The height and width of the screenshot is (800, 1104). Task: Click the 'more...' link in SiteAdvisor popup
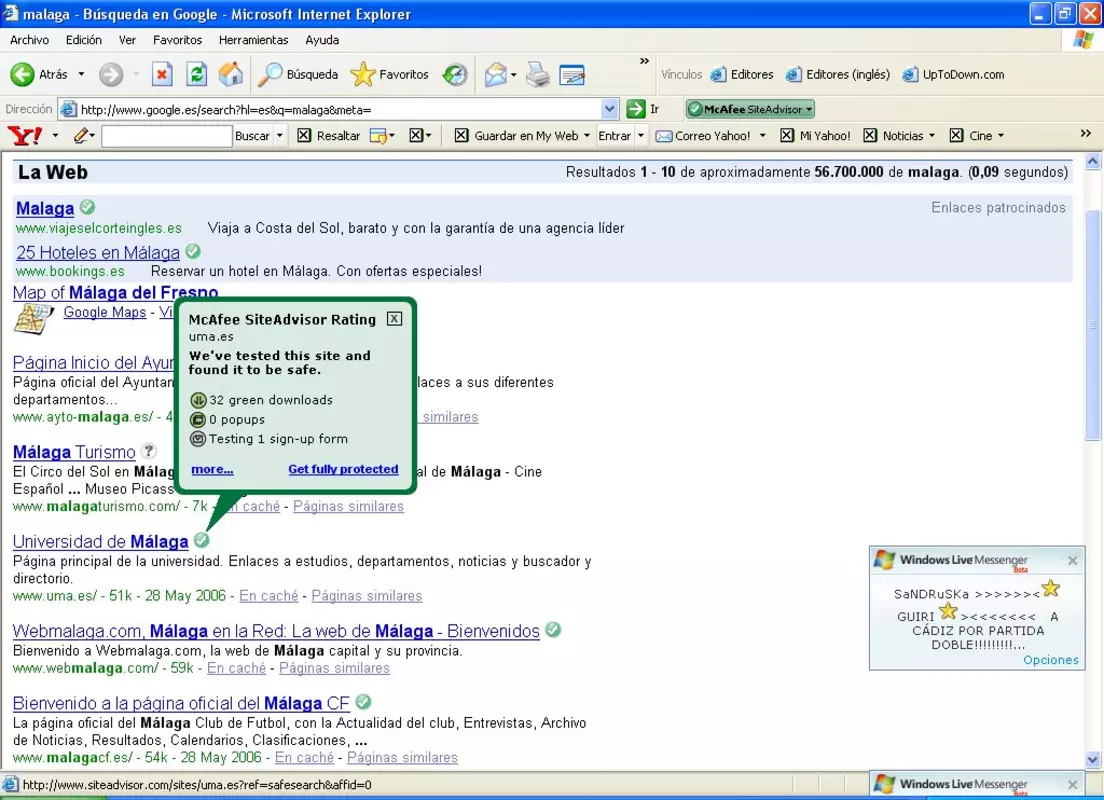point(212,469)
